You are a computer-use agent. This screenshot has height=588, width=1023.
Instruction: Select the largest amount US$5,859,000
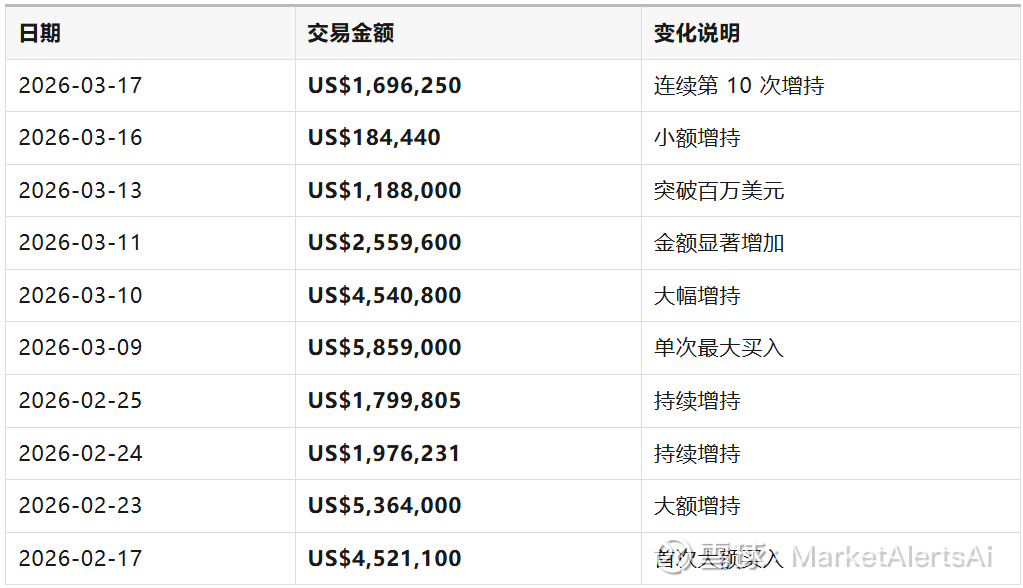tap(385, 348)
